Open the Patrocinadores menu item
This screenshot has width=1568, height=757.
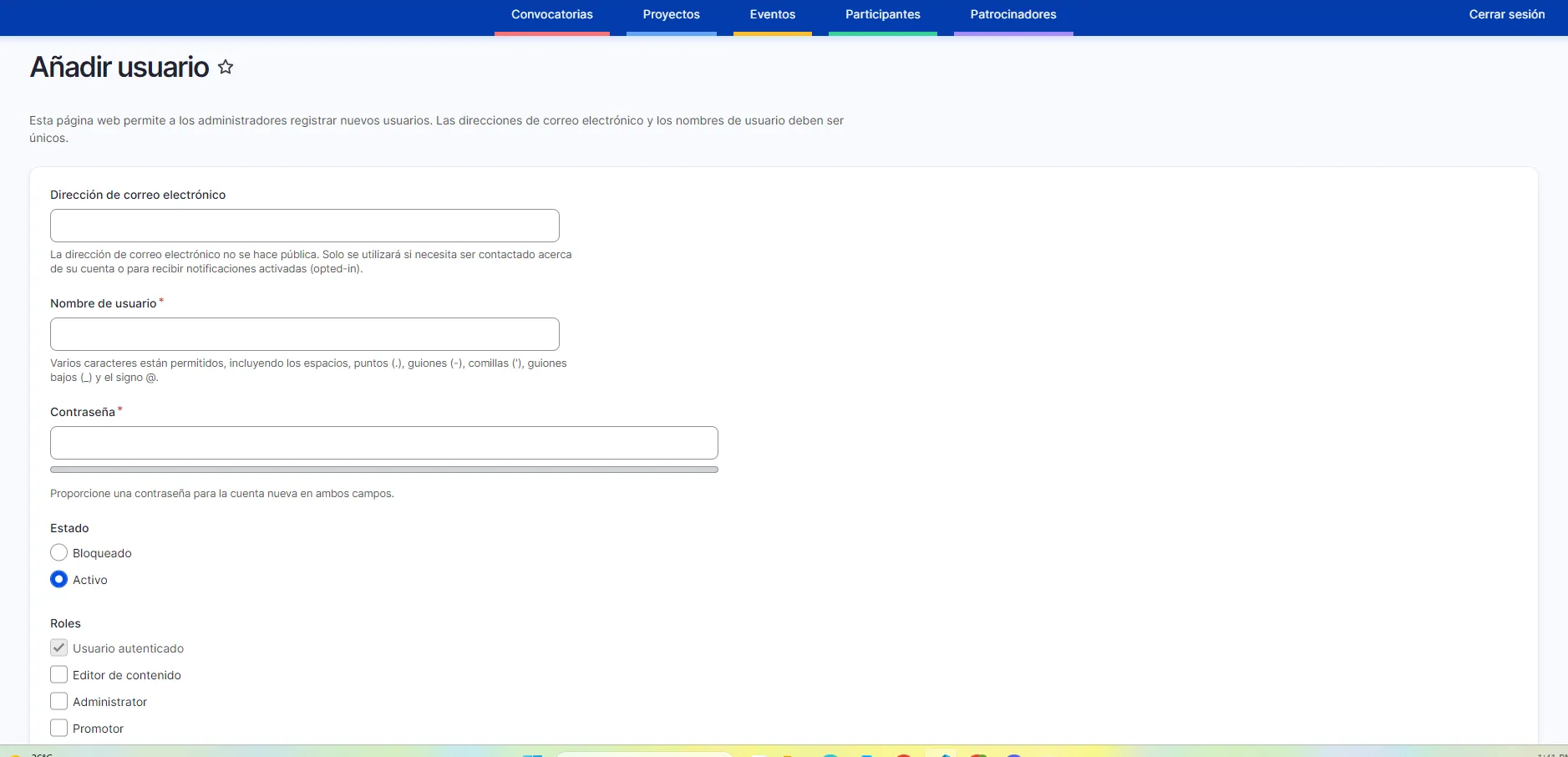coord(1012,14)
